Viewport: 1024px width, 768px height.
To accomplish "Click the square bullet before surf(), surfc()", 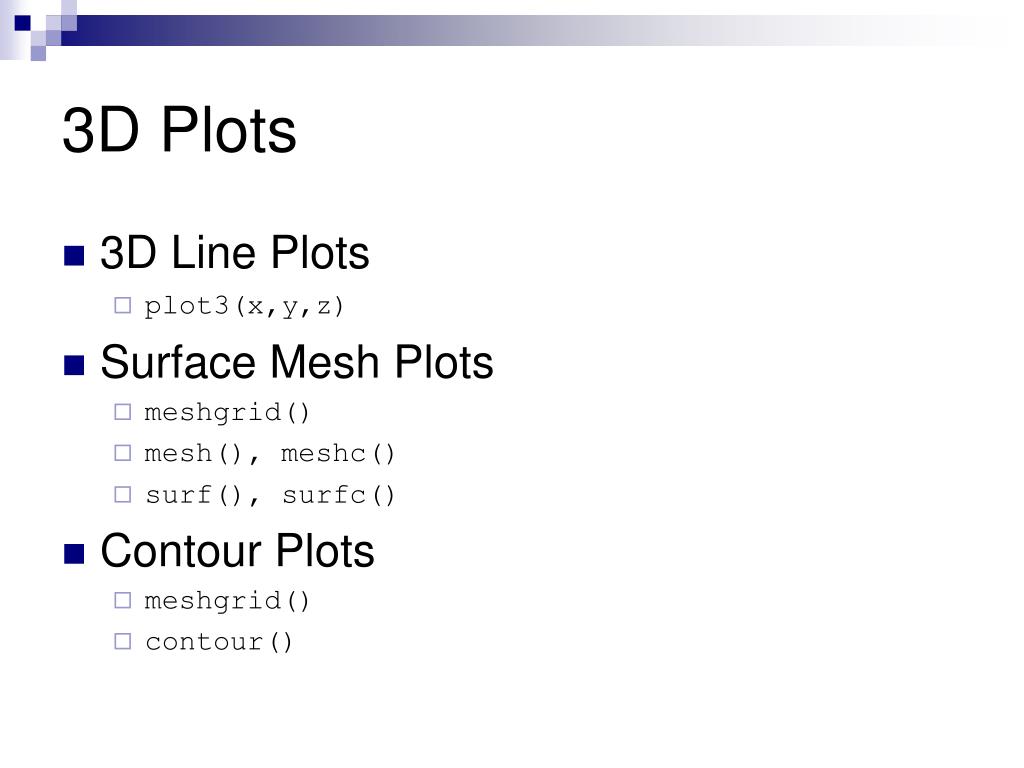I will [x=123, y=494].
